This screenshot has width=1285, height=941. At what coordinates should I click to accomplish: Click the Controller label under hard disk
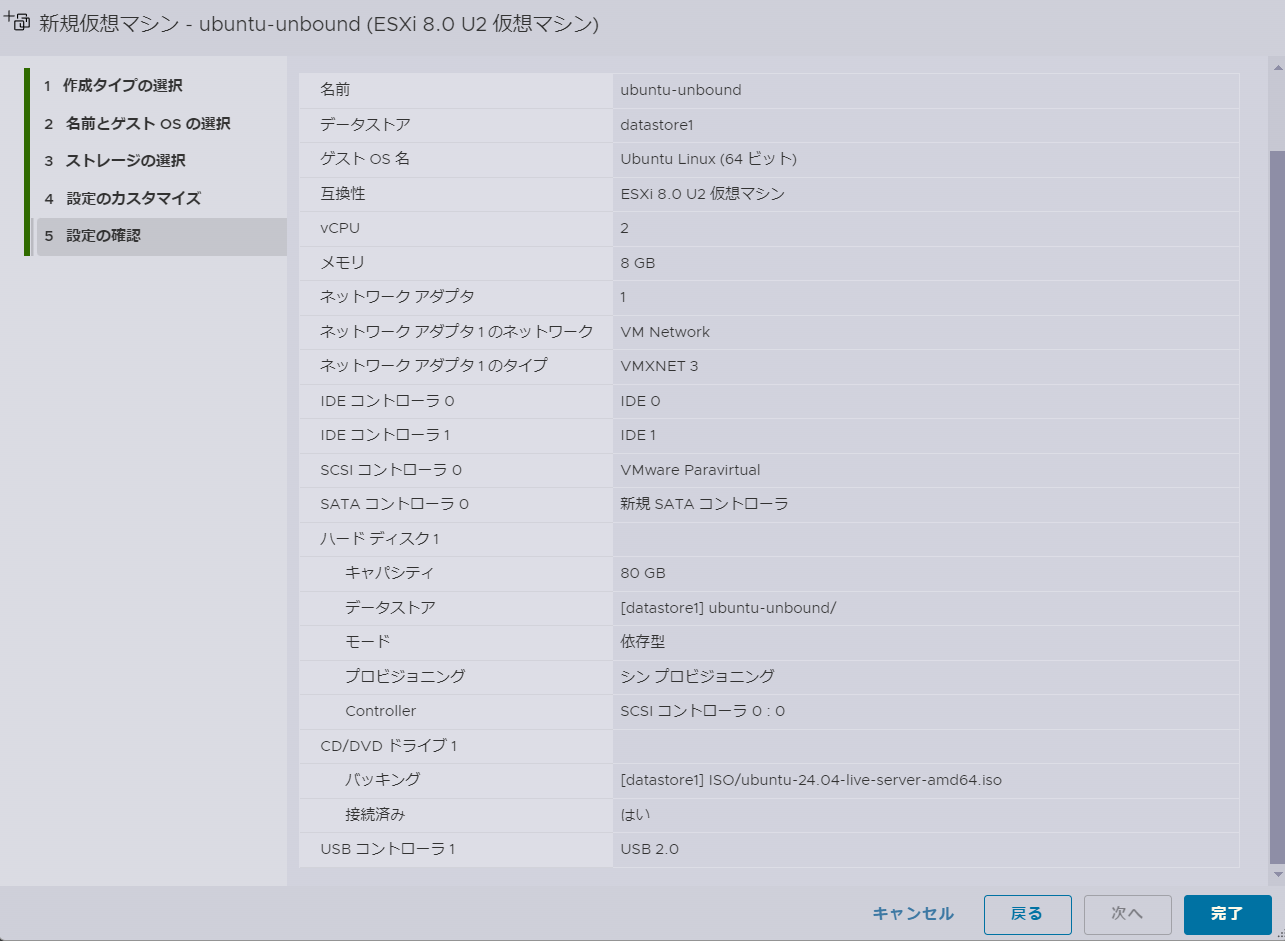(x=380, y=711)
